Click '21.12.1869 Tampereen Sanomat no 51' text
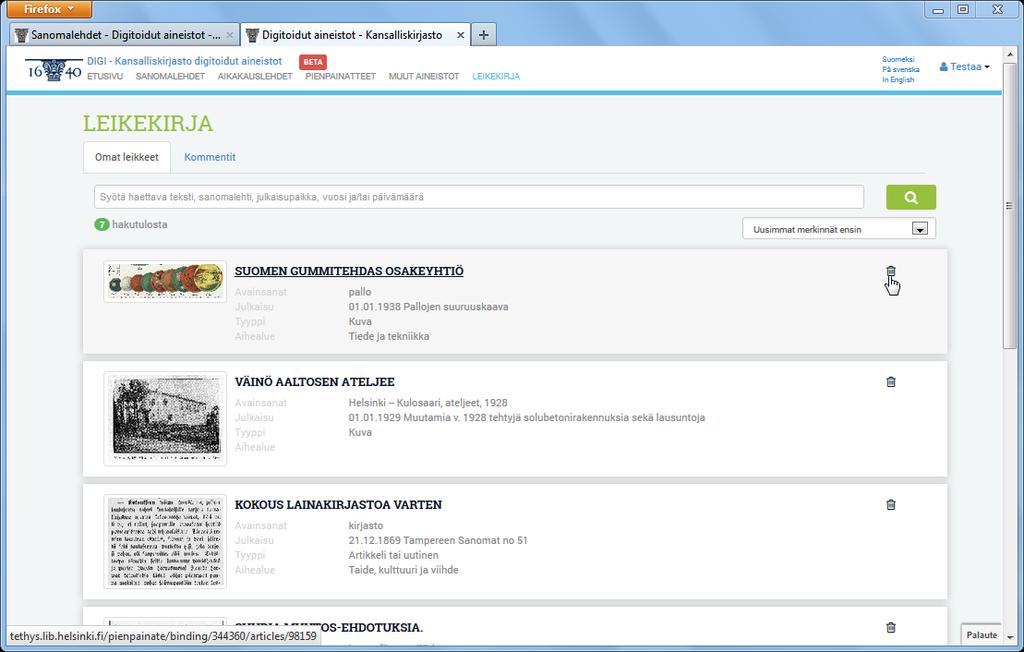Image resolution: width=1024 pixels, height=652 pixels. coord(438,540)
